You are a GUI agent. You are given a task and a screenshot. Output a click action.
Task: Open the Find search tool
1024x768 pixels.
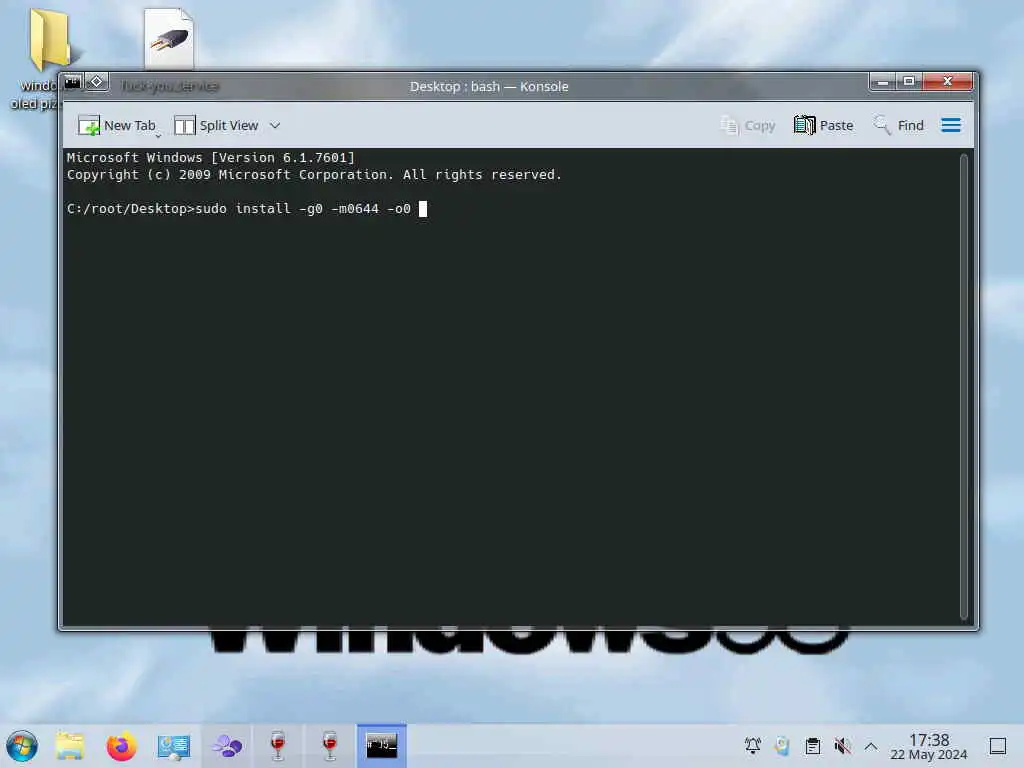pos(899,125)
